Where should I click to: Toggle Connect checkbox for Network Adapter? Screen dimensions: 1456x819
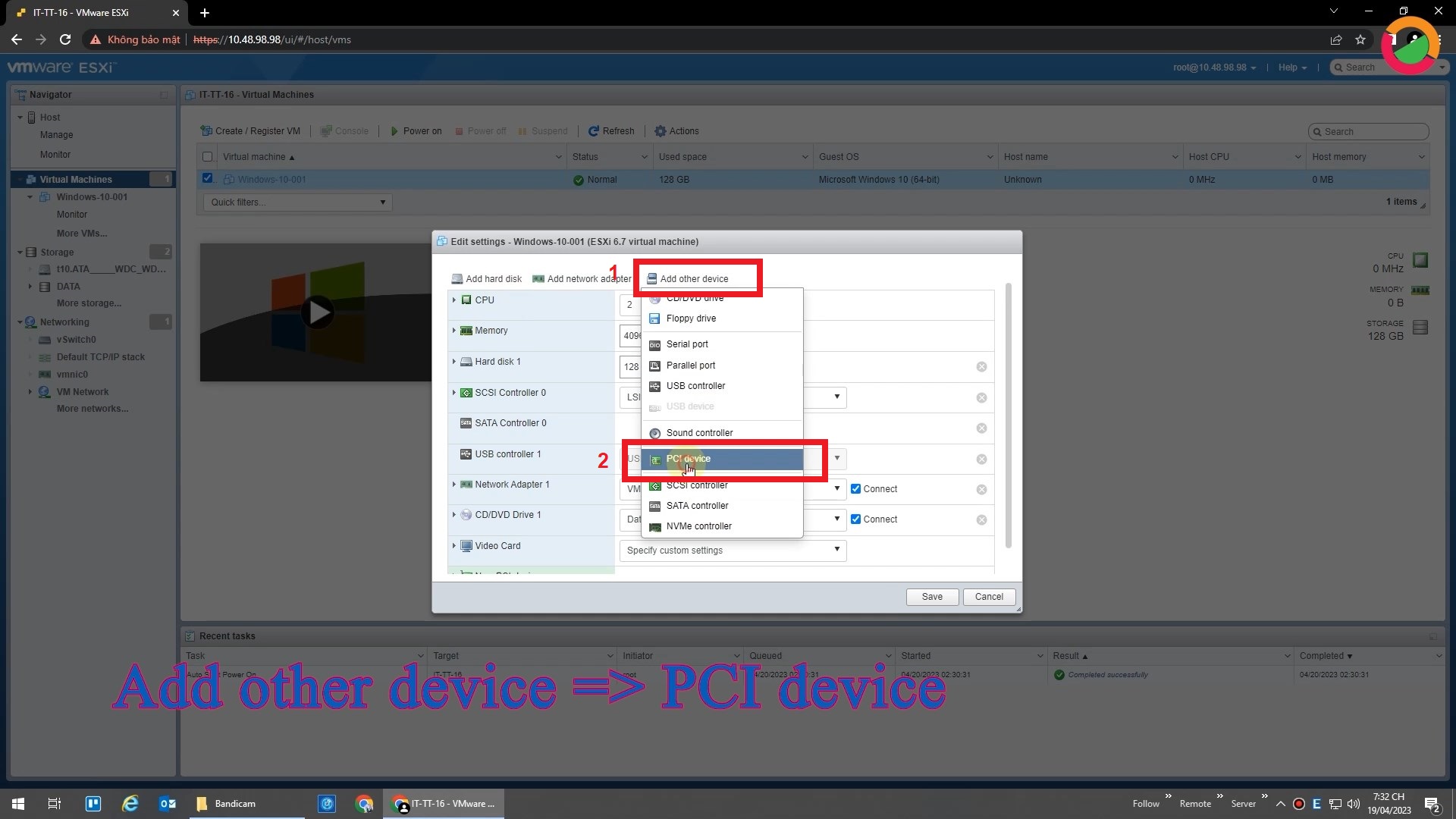pyautogui.click(x=856, y=489)
